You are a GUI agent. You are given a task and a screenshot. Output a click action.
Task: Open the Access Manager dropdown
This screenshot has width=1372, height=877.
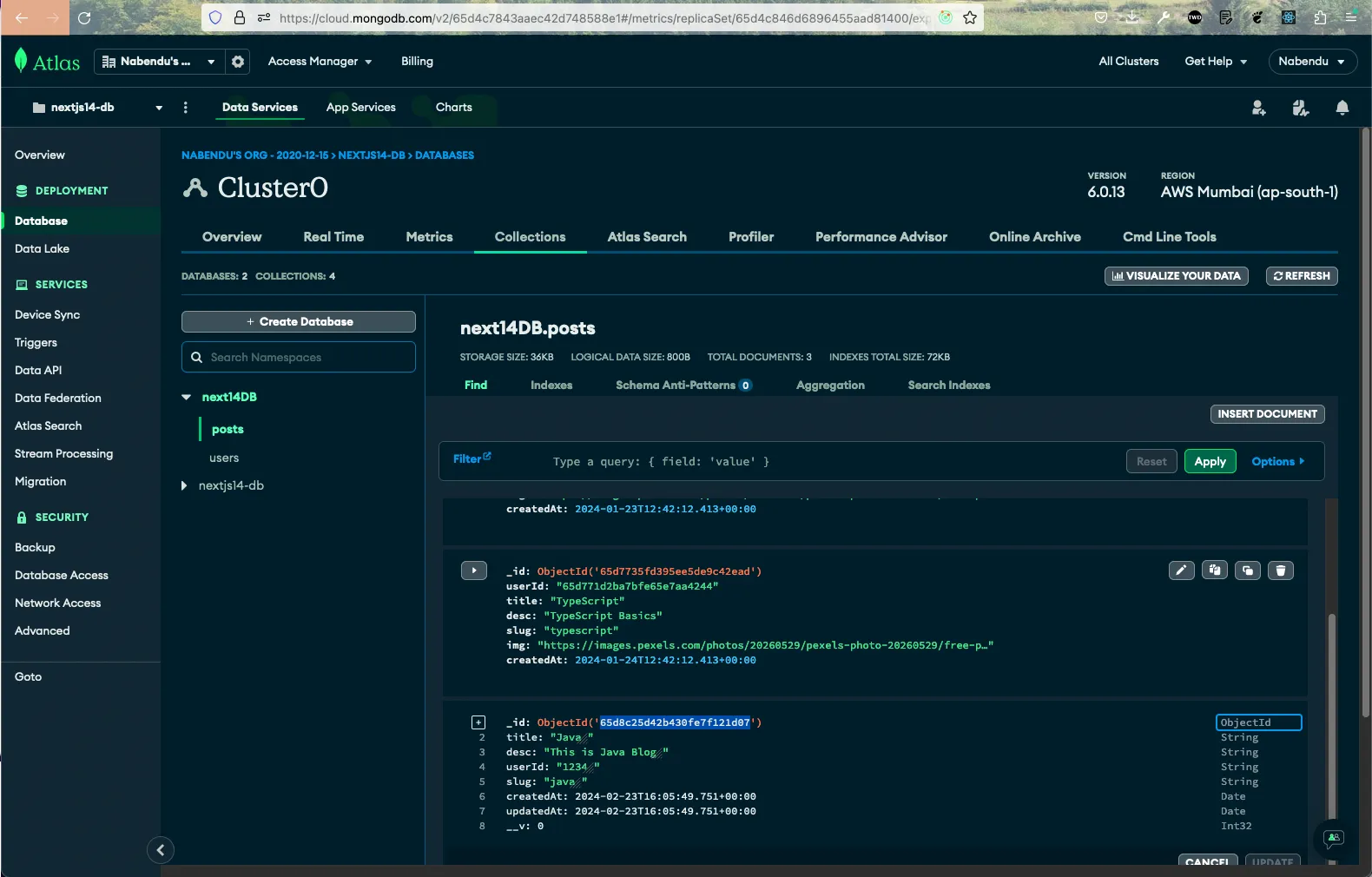click(x=320, y=62)
